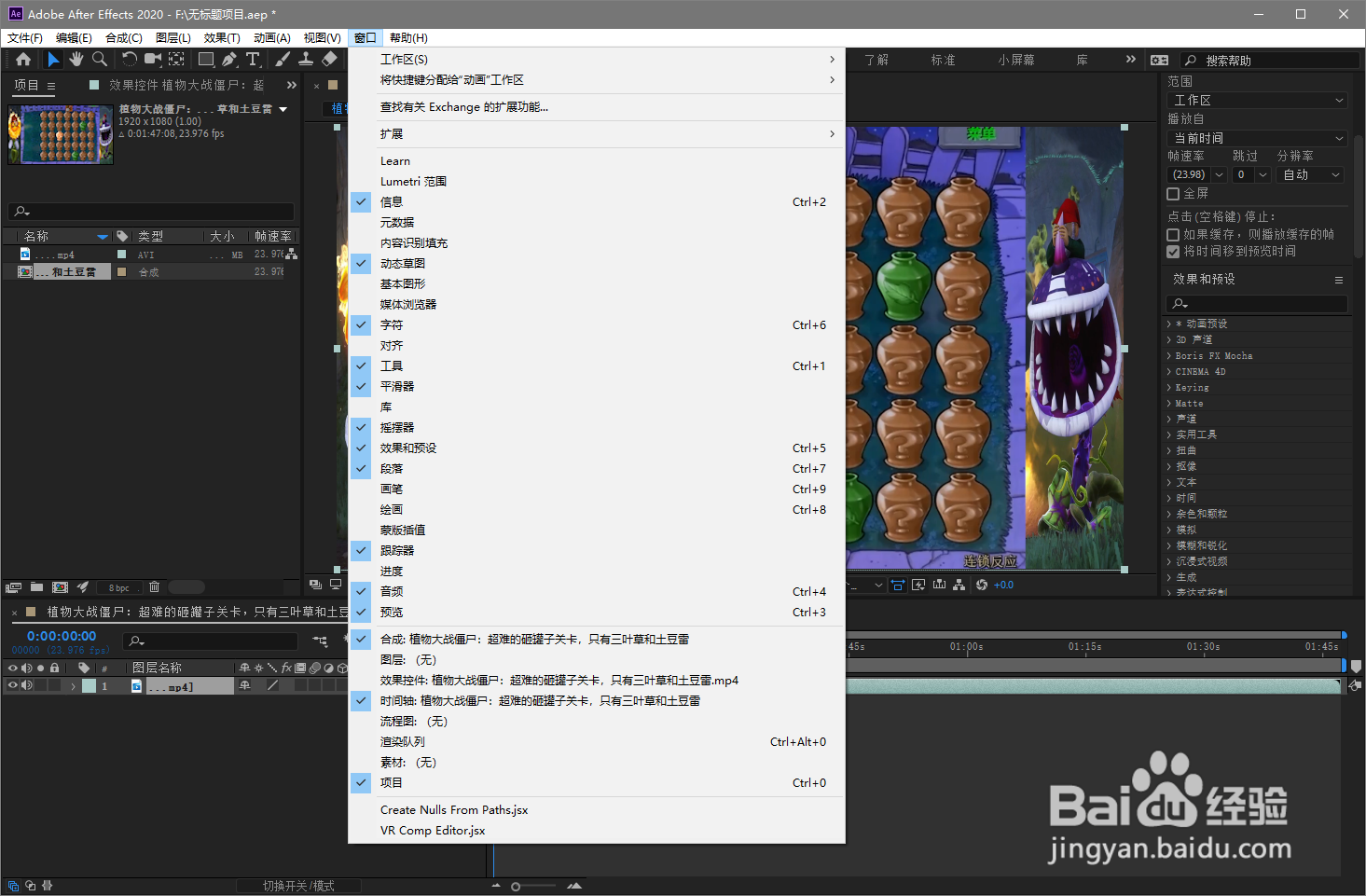Click the project flowchart icon beside frame rate
Screen dimensions: 1366x896
click(x=292, y=254)
